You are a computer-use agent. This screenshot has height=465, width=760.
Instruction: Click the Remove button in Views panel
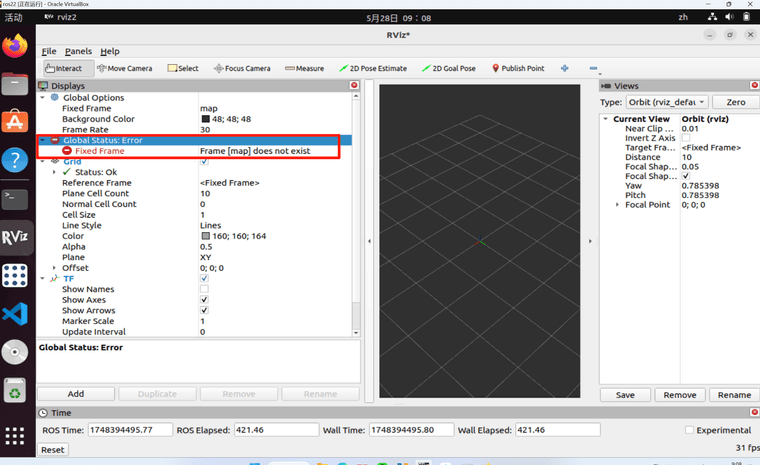point(680,395)
